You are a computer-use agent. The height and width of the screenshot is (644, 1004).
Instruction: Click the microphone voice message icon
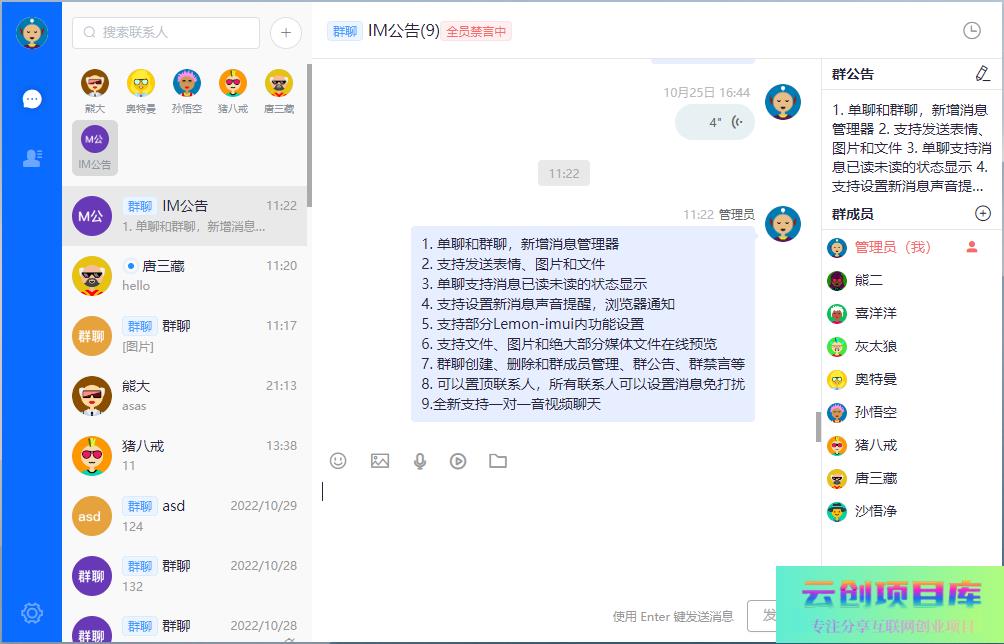(x=420, y=461)
